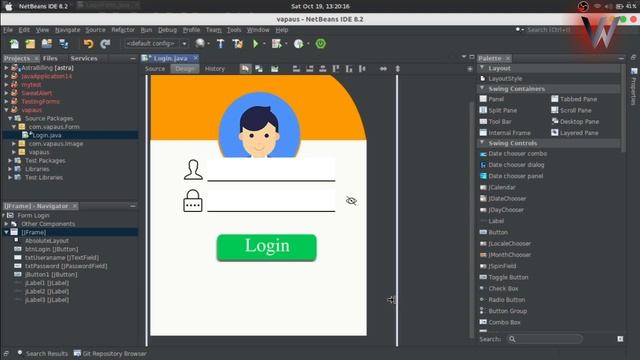The width and height of the screenshot is (640, 360).
Task: Click the Redo toolbar icon
Action: [x=105, y=44]
